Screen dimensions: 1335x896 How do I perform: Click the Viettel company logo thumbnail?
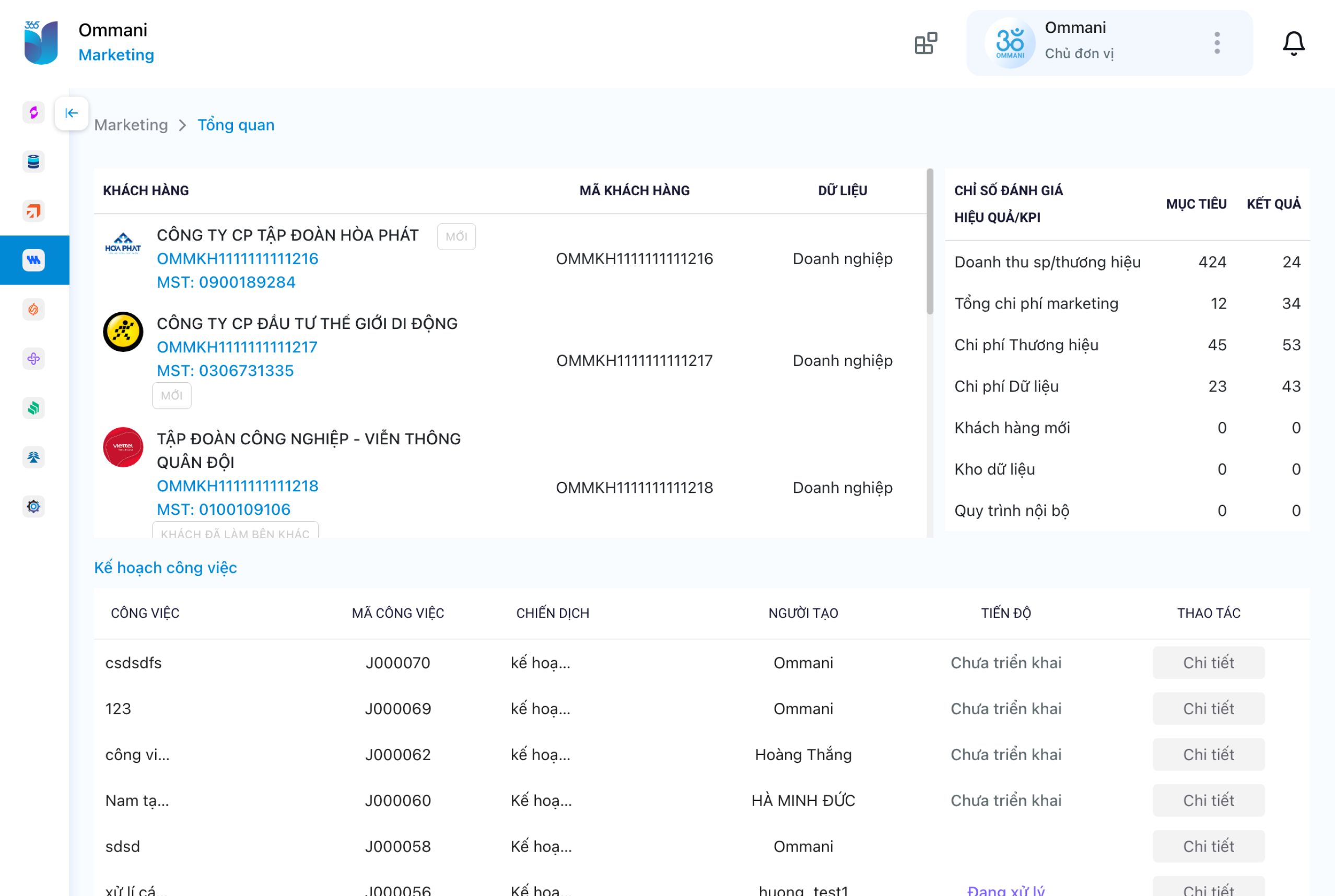[x=123, y=447]
